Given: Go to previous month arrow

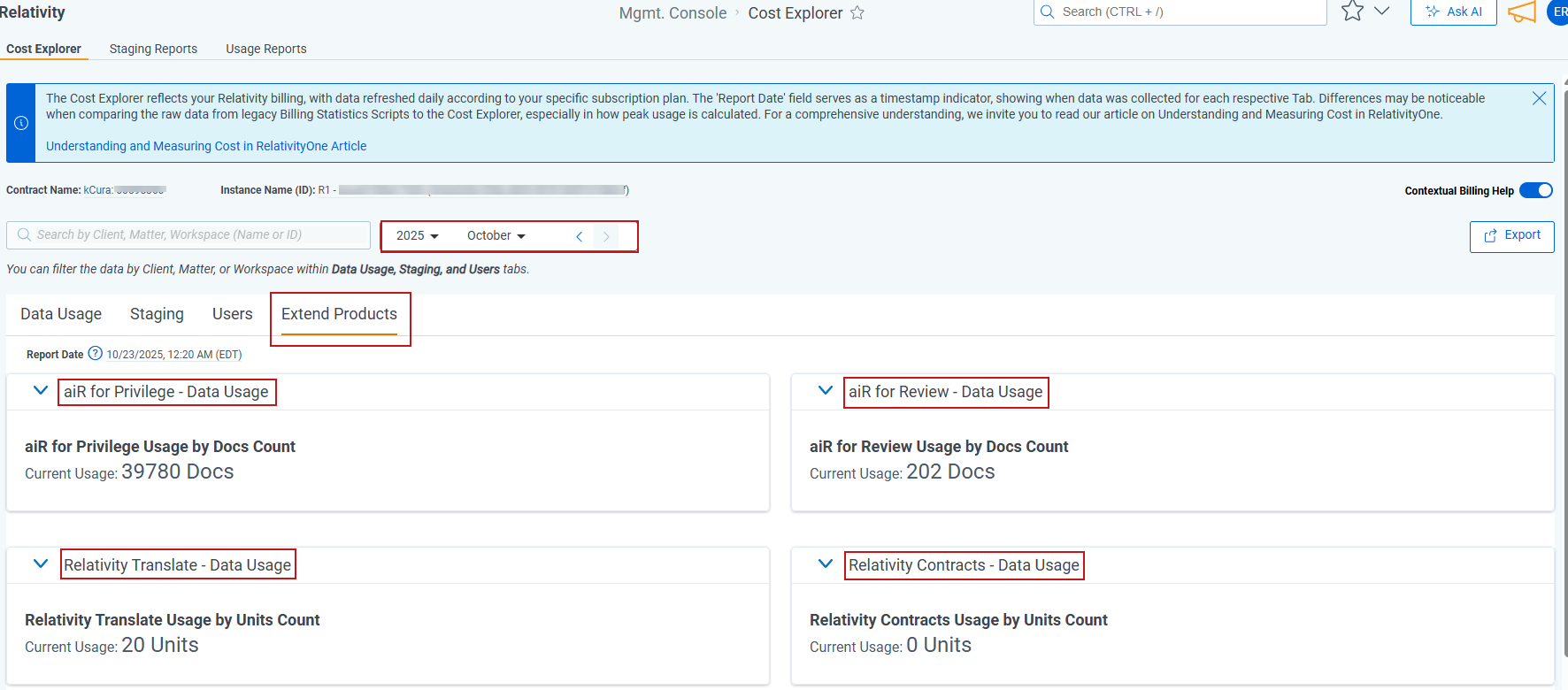Looking at the screenshot, I should (x=580, y=236).
